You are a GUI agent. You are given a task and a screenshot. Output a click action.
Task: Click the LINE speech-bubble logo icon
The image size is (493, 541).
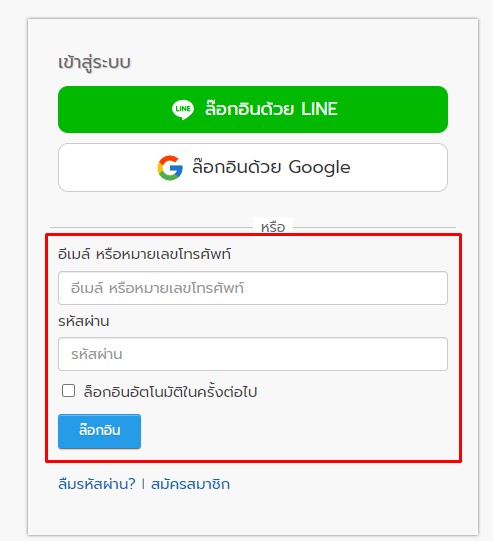pyautogui.click(x=183, y=109)
